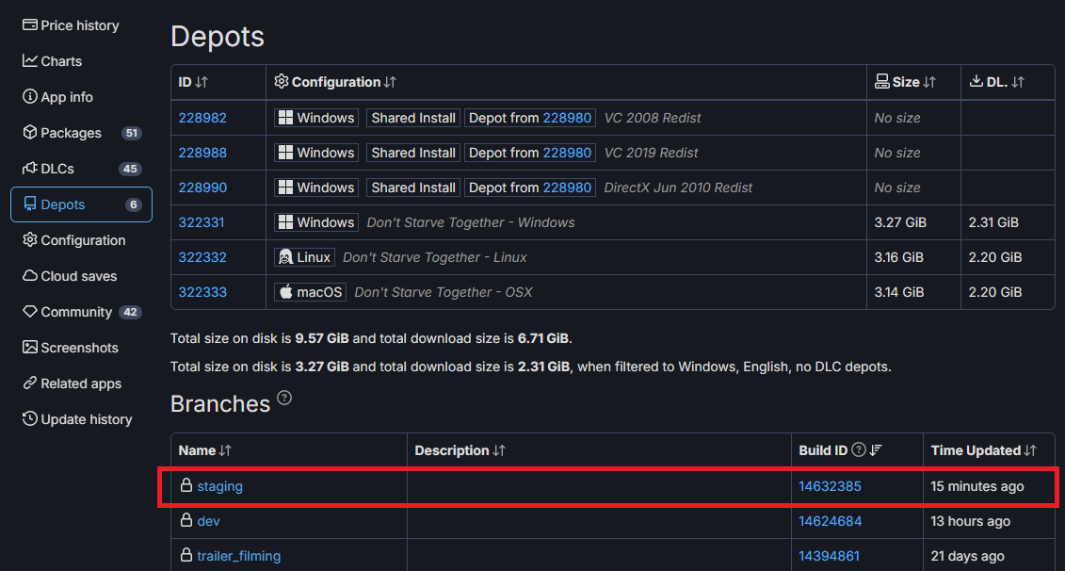Viewport: 1065px width, 571px height.
Task: Click the Shared Install tag for depot 228988
Action: point(413,153)
